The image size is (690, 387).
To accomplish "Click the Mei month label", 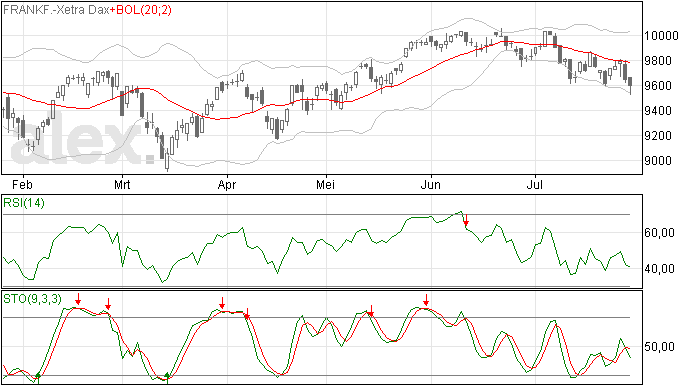I will click(x=326, y=184).
